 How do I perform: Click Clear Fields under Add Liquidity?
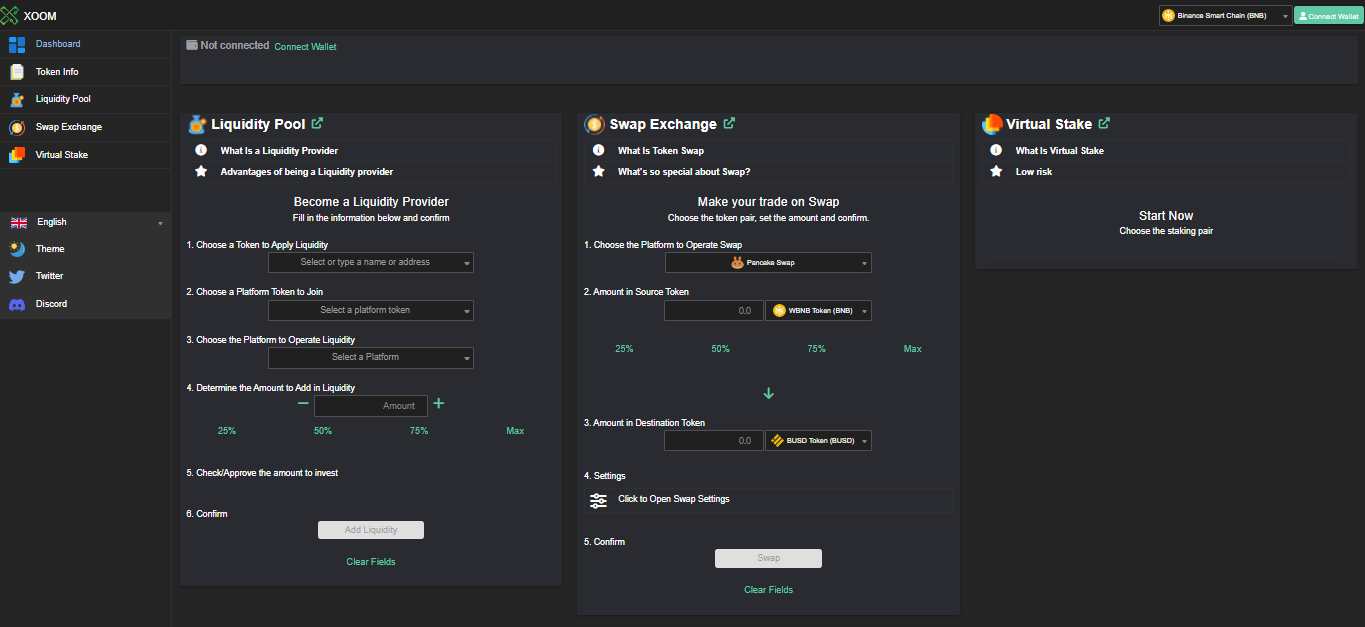371,562
